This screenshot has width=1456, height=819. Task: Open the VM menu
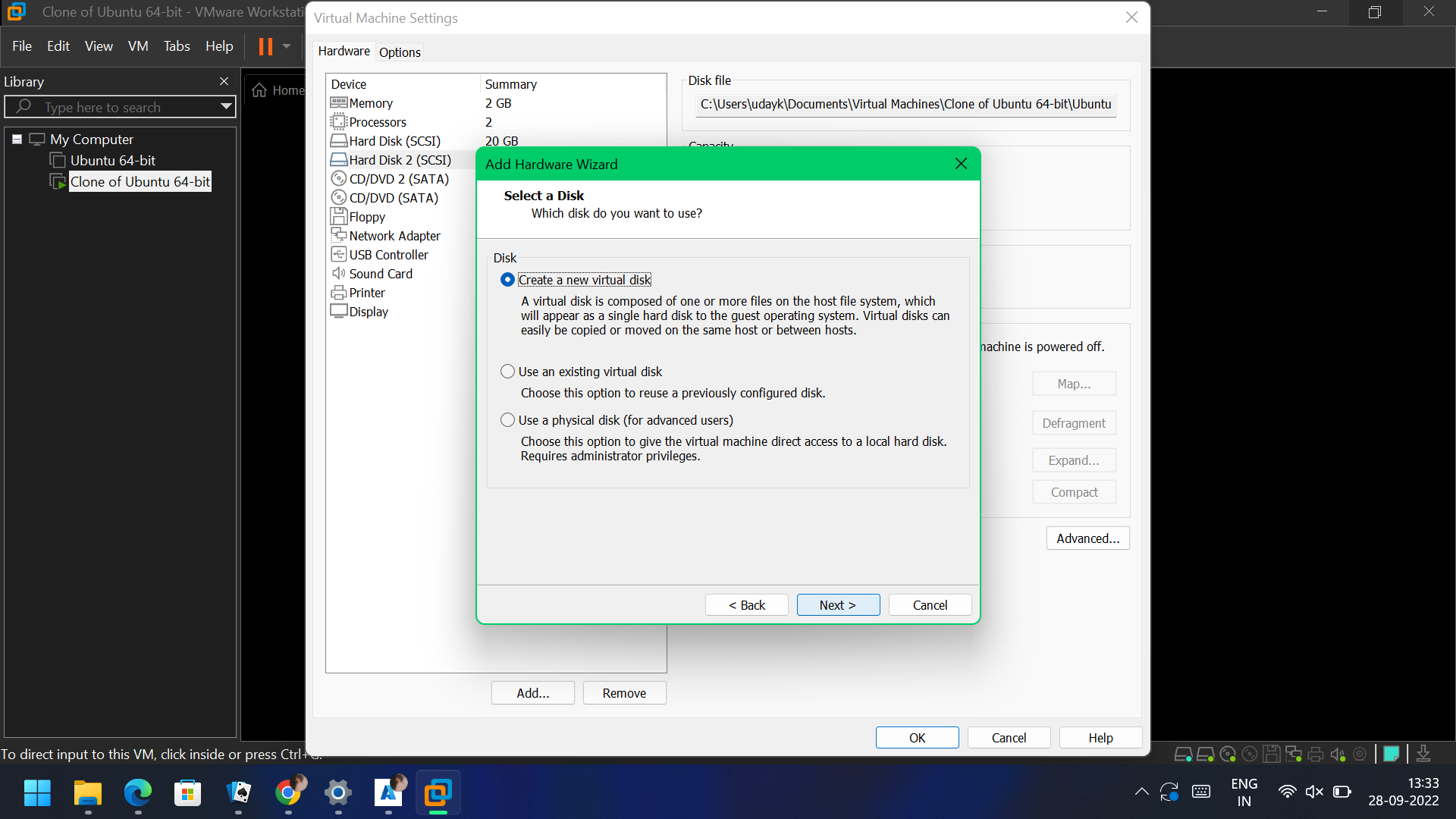coord(138,46)
